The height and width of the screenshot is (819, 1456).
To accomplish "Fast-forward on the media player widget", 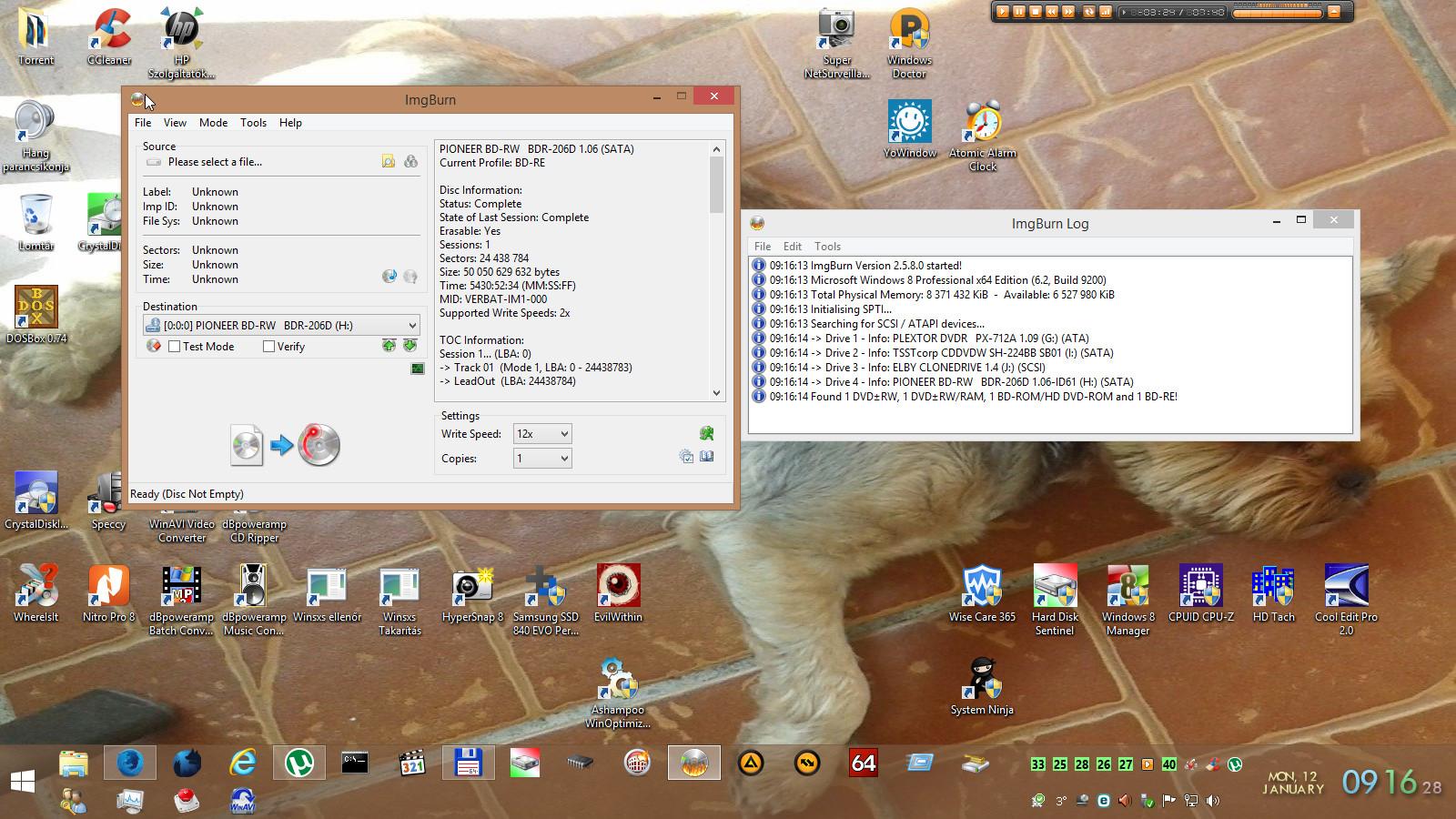I will 1069,12.
